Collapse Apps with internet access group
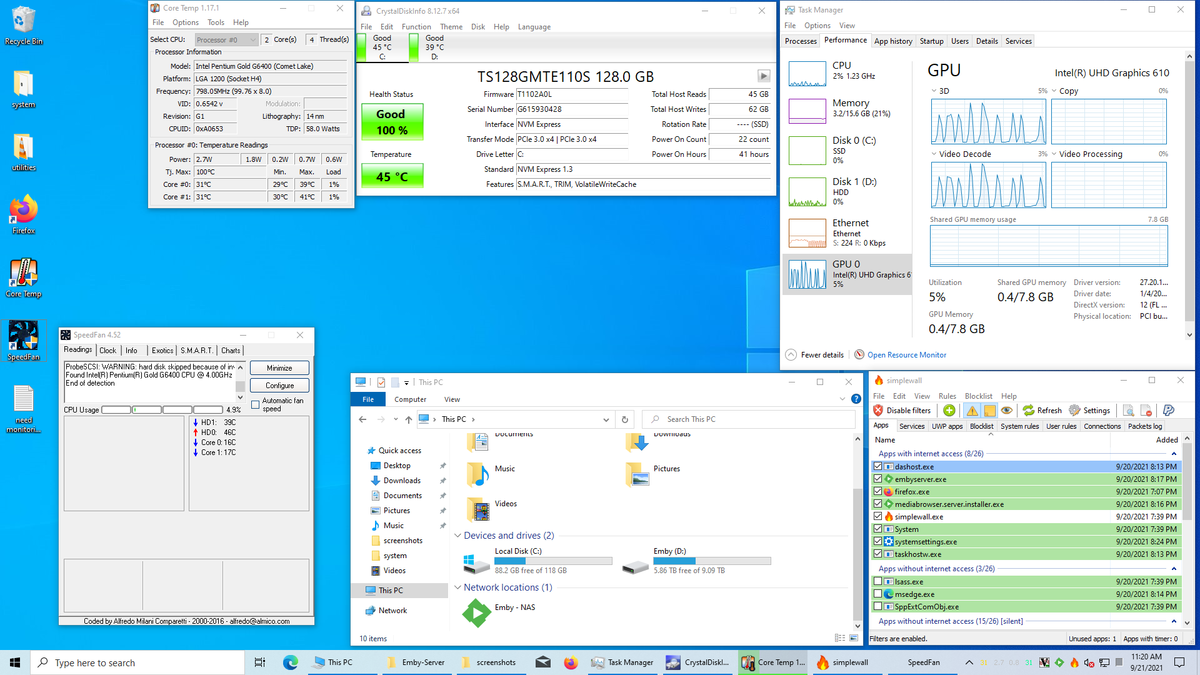 tap(1173, 453)
